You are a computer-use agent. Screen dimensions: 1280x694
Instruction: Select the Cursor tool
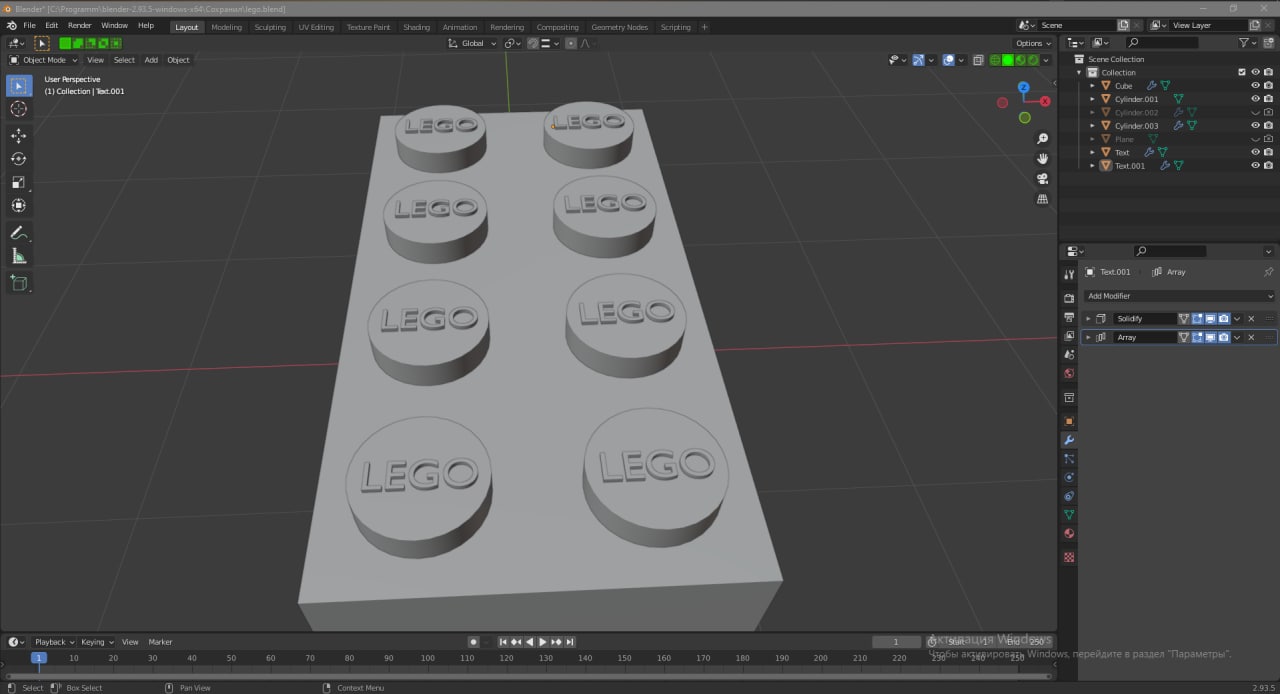coord(19,109)
